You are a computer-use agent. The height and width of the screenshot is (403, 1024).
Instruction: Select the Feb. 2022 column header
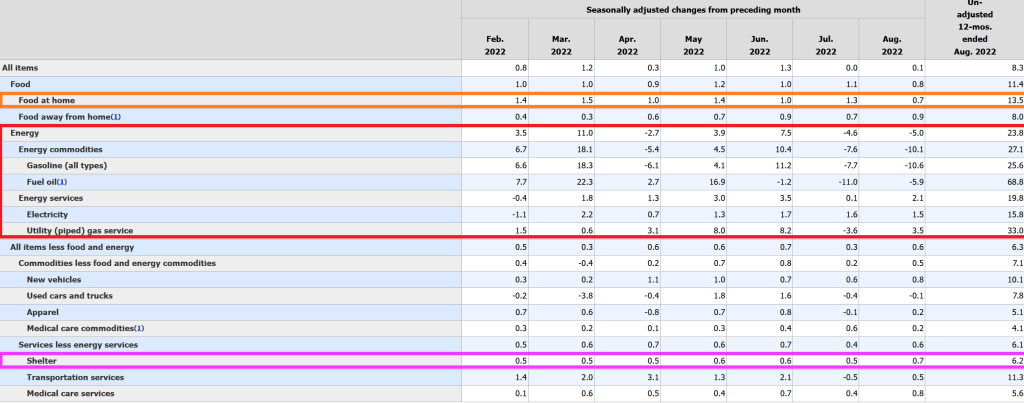point(495,44)
